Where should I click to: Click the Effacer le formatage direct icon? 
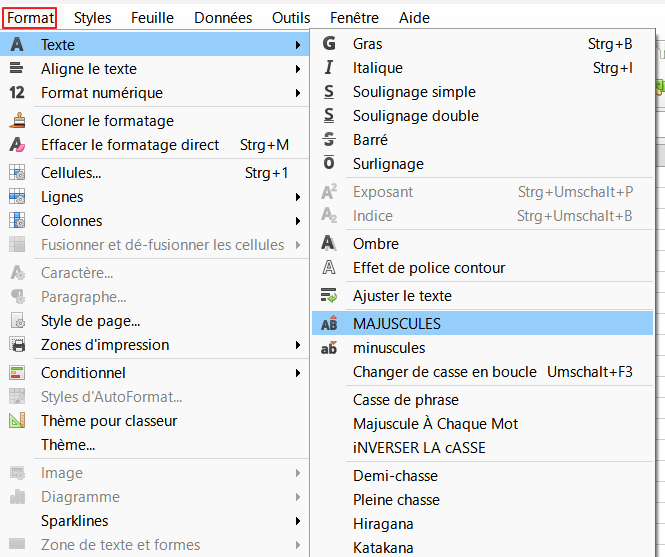click(17, 145)
